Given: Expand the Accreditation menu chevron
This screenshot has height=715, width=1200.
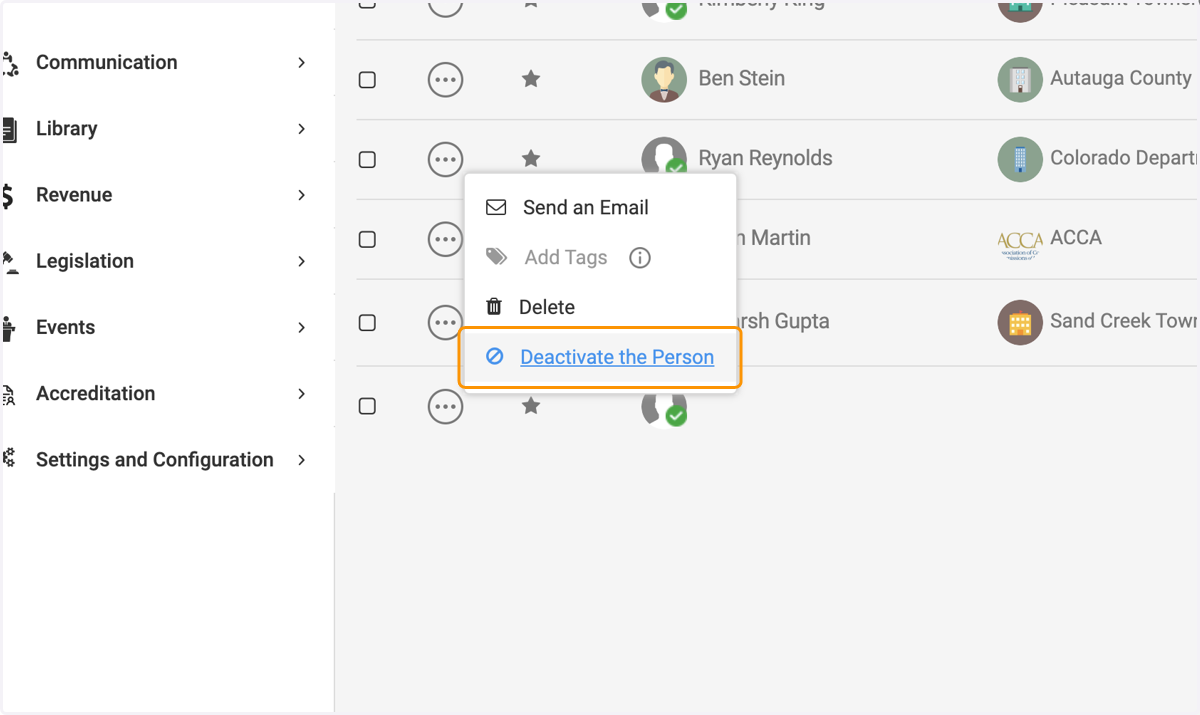Looking at the screenshot, I should pos(302,394).
